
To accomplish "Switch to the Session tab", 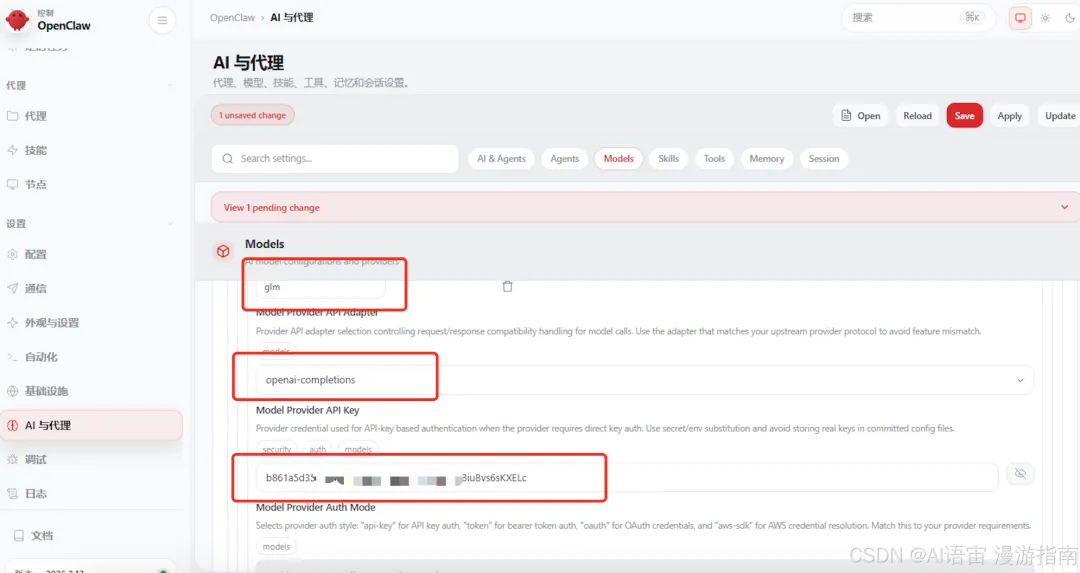I will pos(824,158).
